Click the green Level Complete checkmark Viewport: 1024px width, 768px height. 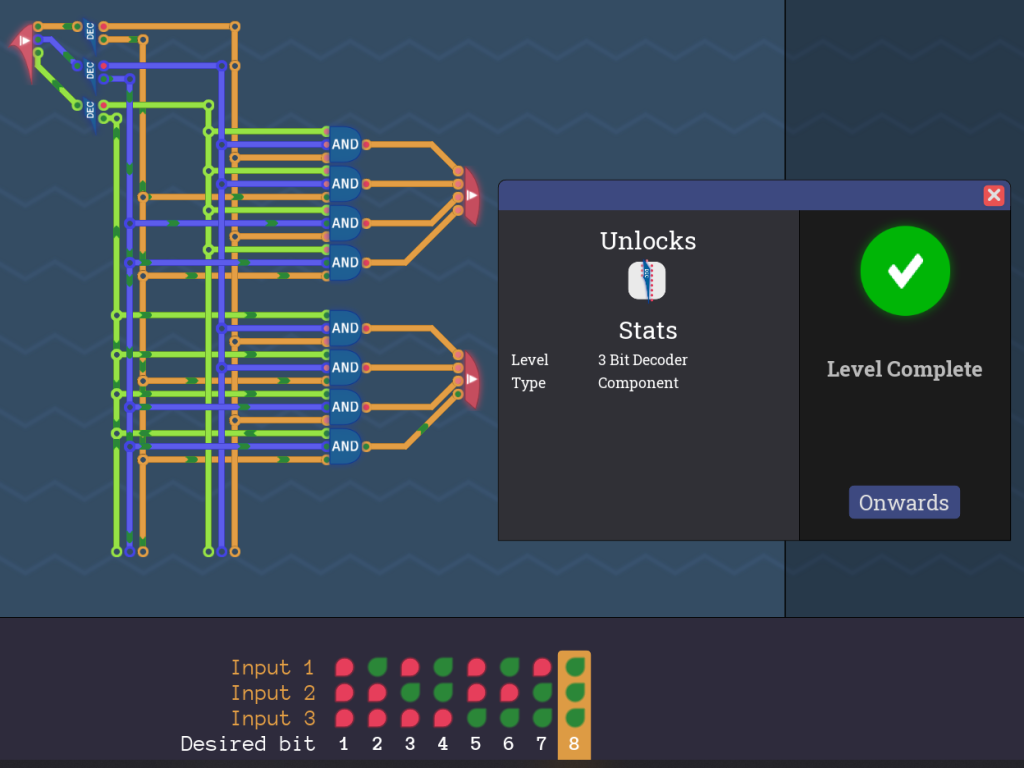(x=904, y=270)
